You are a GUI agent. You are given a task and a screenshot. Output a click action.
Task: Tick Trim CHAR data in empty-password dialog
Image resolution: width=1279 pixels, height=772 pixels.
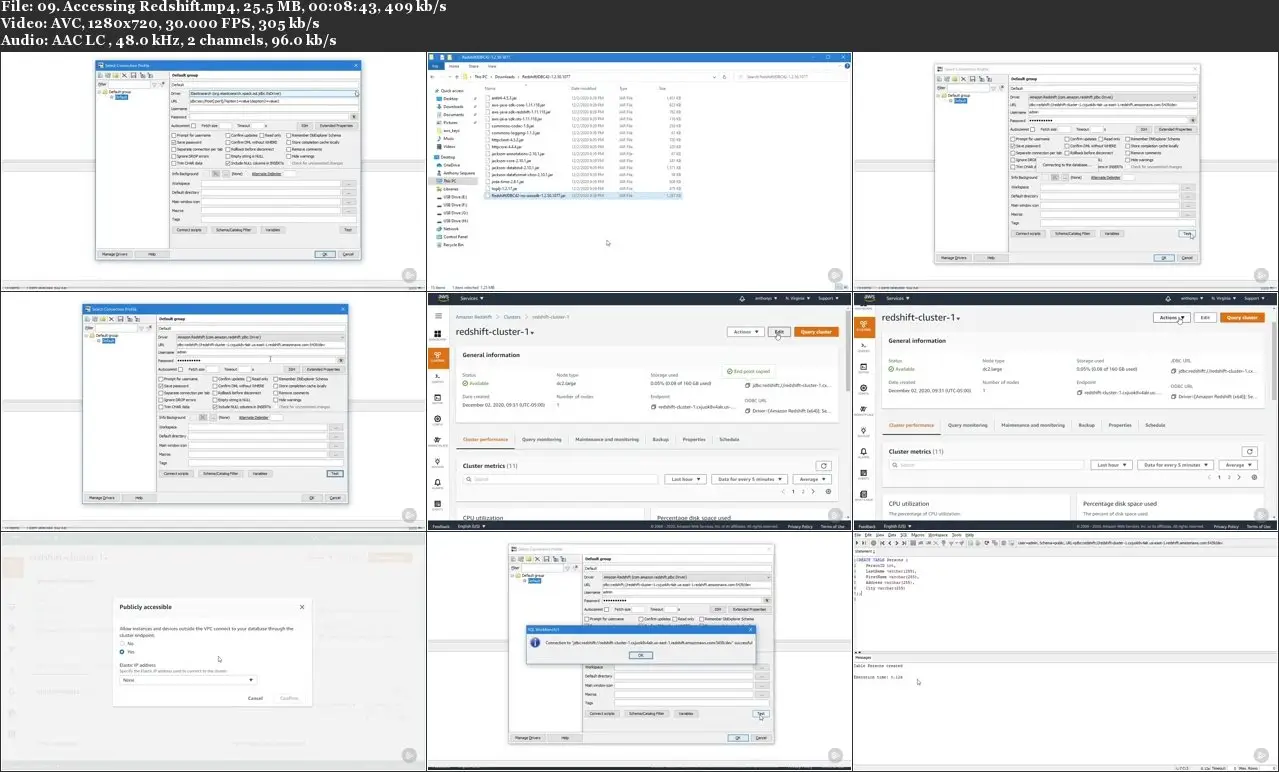(x=173, y=163)
